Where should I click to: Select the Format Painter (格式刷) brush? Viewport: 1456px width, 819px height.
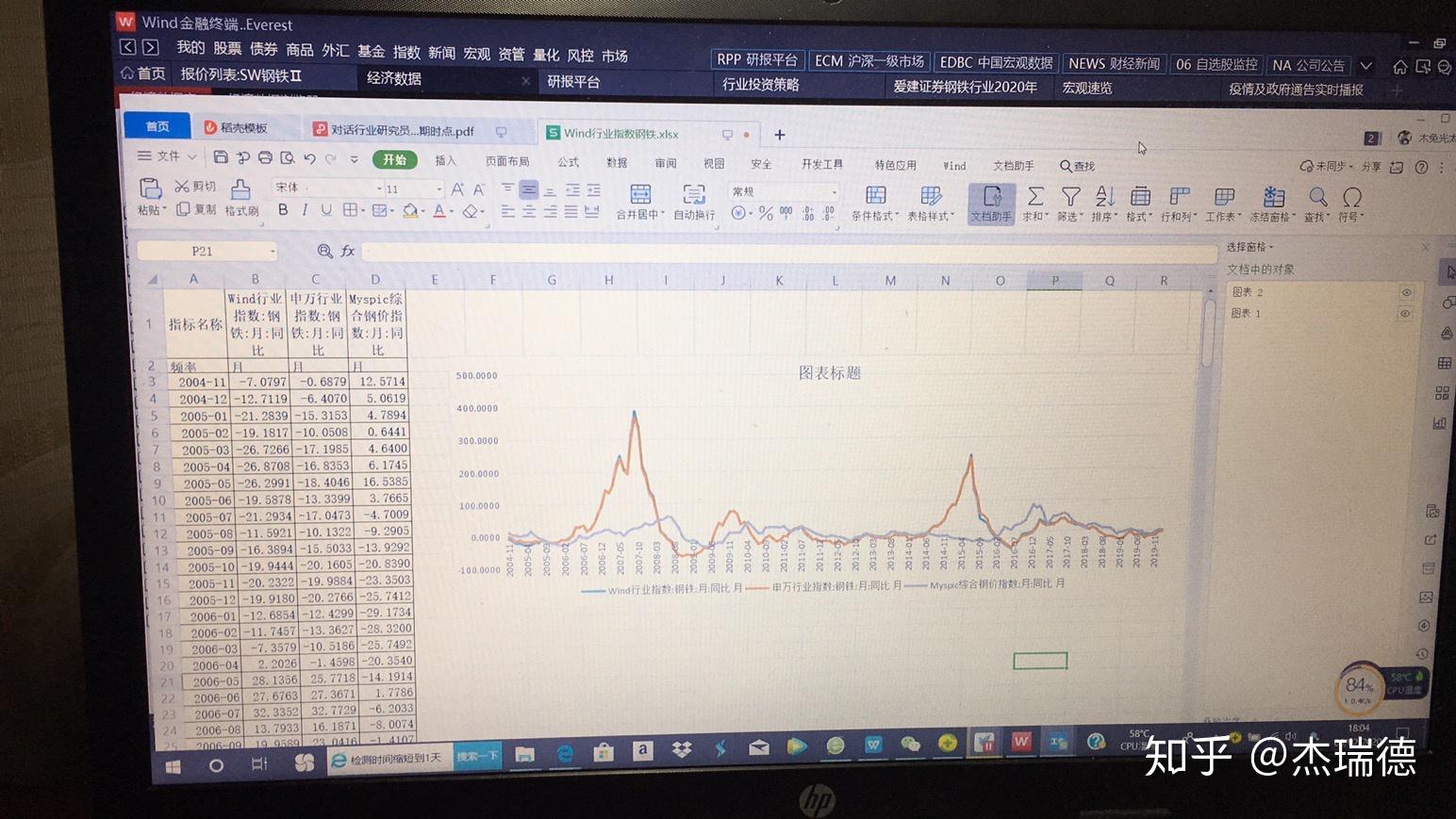click(x=240, y=189)
